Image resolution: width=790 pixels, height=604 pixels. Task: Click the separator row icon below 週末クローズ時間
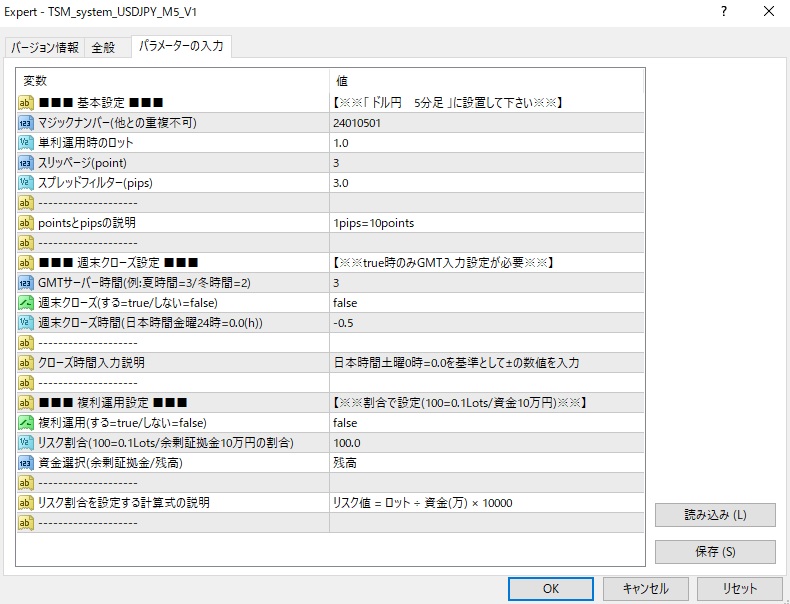[x=25, y=343]
